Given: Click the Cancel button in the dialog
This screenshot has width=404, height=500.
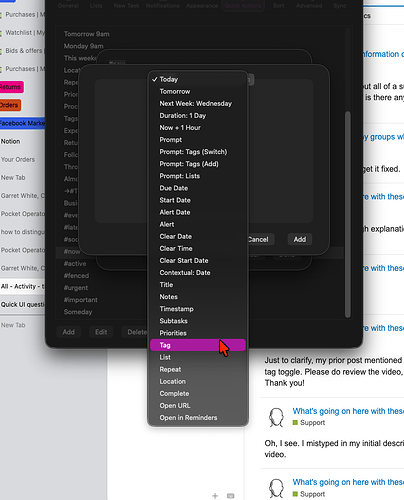Looking at the screenshot, I should point(260,239).
